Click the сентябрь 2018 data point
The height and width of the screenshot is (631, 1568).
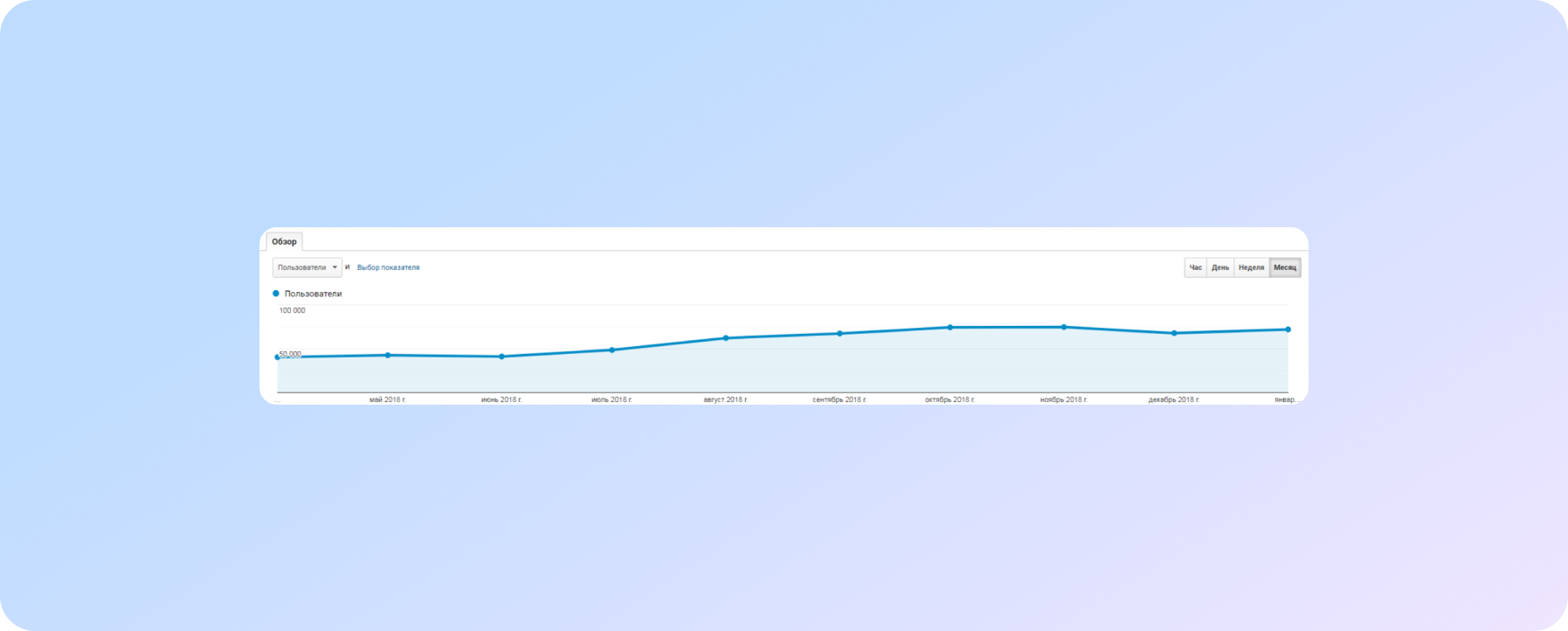(x=839, y=333)
